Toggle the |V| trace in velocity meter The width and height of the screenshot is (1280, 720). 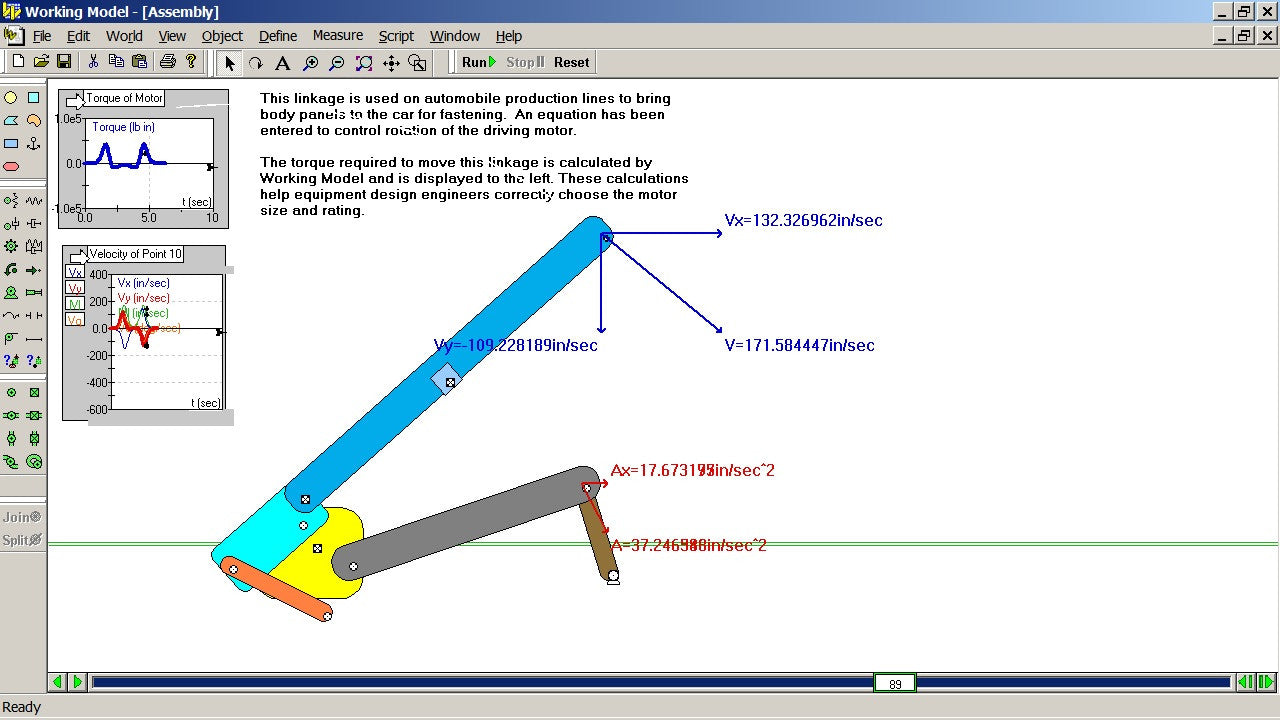[75, 304]
